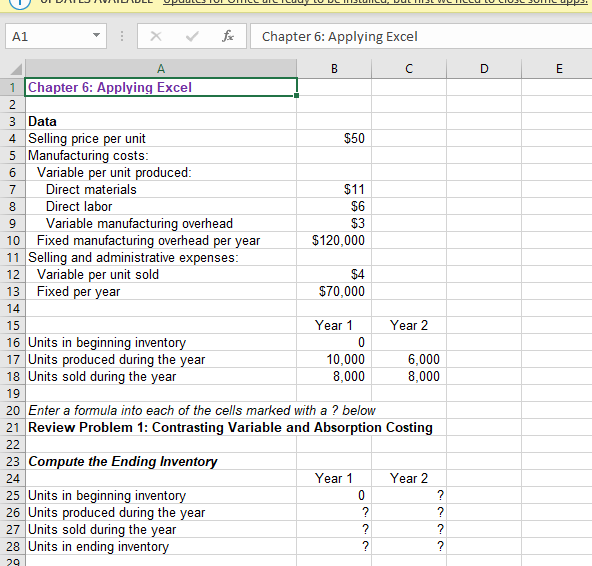
Task: Click the $6 direct labor value
Action: [334, 206]
